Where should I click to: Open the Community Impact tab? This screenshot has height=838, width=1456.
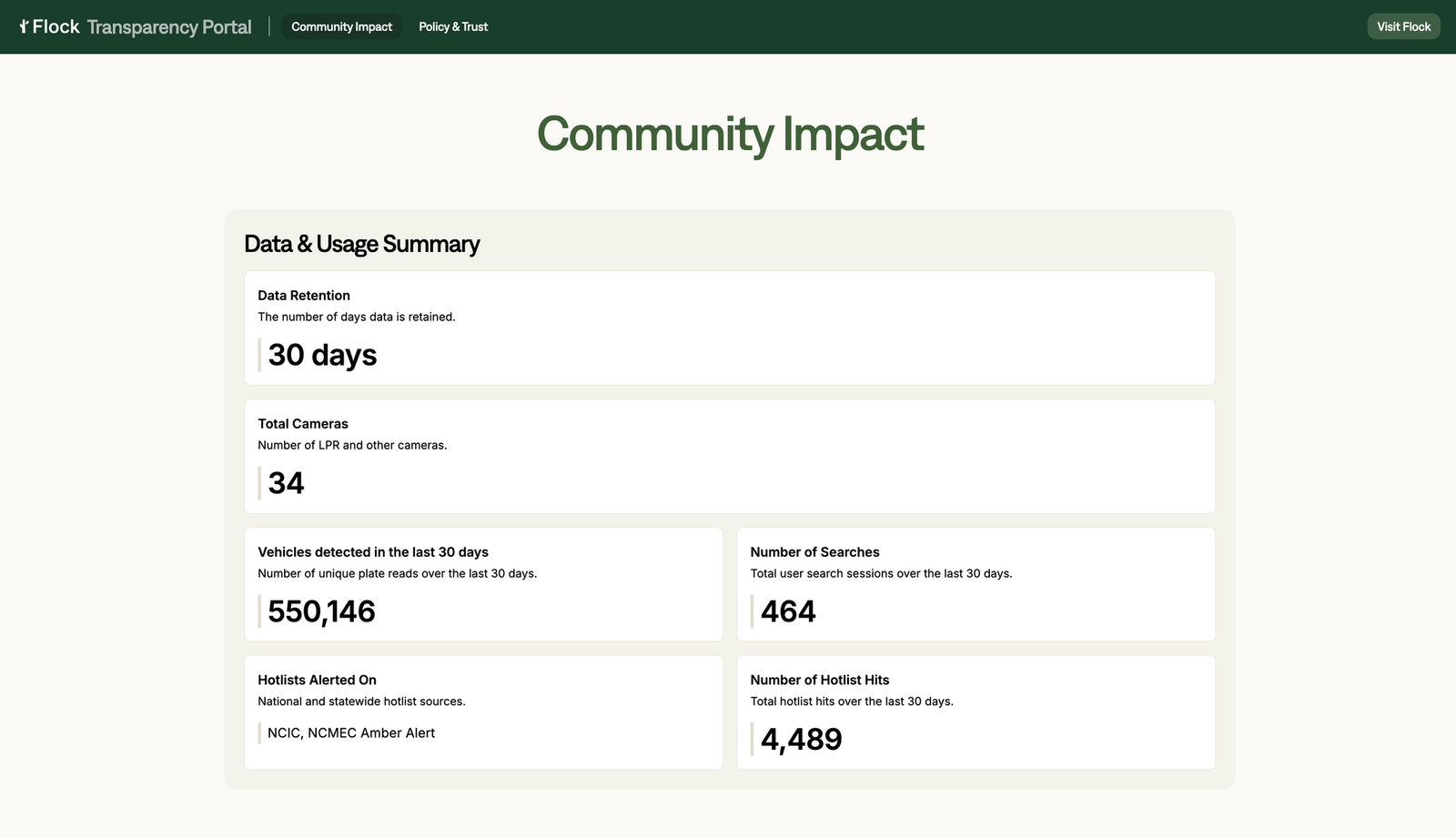point(341,26)
